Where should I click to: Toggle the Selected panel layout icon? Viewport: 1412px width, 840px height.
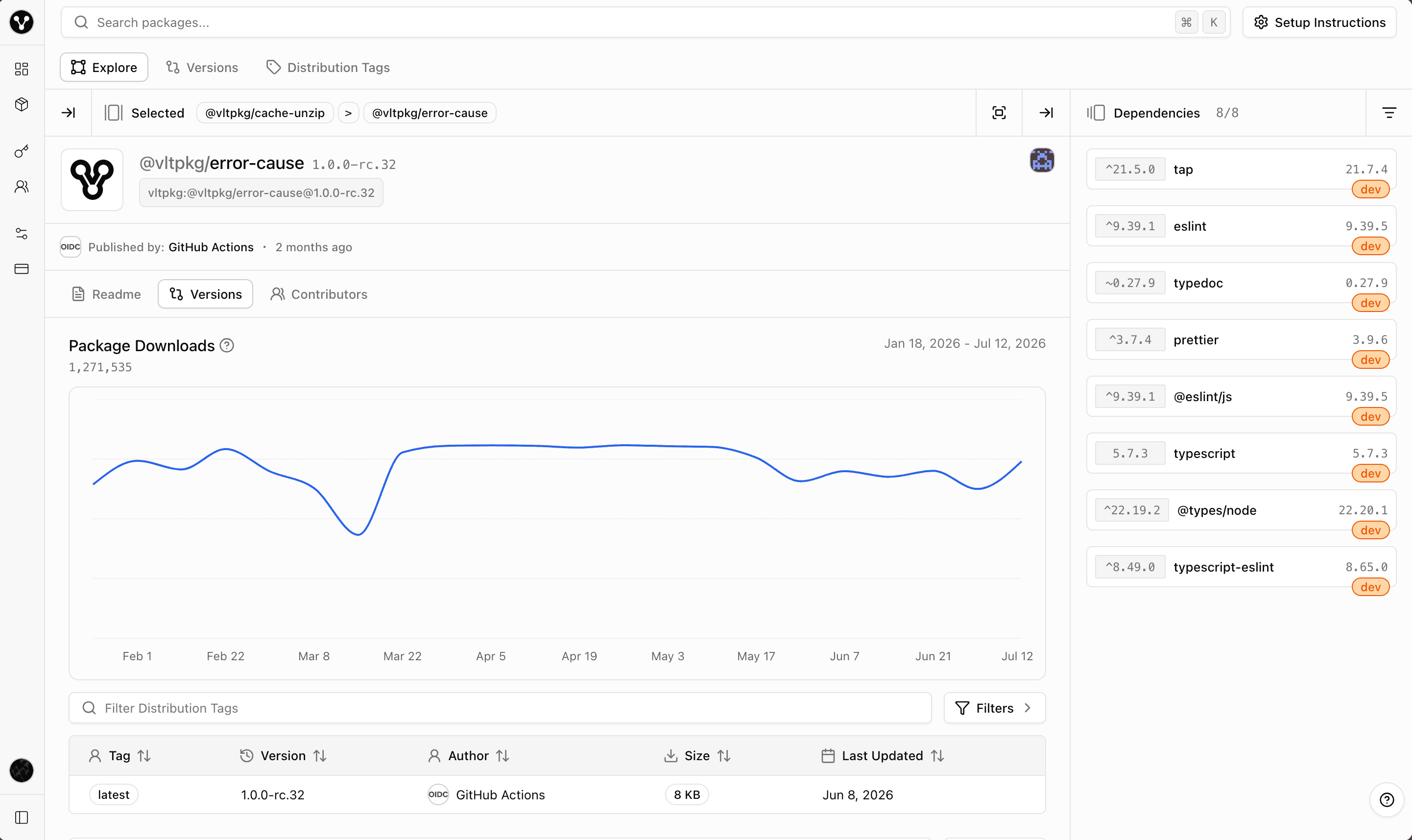[x=113, y=113]
